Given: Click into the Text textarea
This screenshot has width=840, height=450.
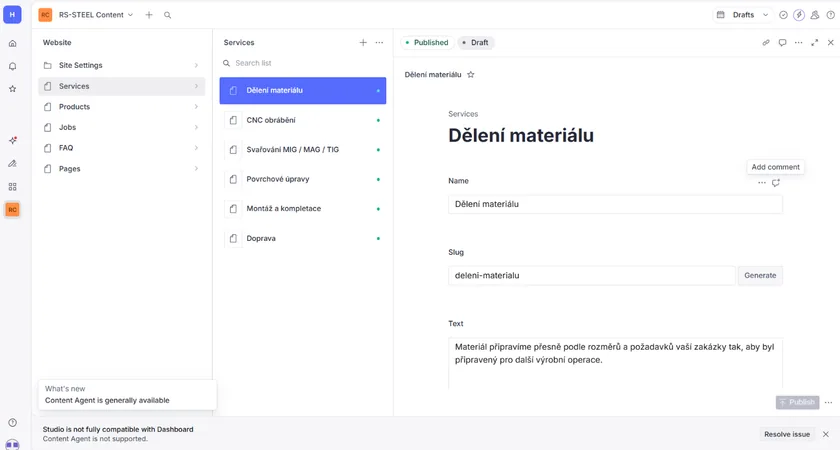Looking at the screenshot, I should (615, 363).
